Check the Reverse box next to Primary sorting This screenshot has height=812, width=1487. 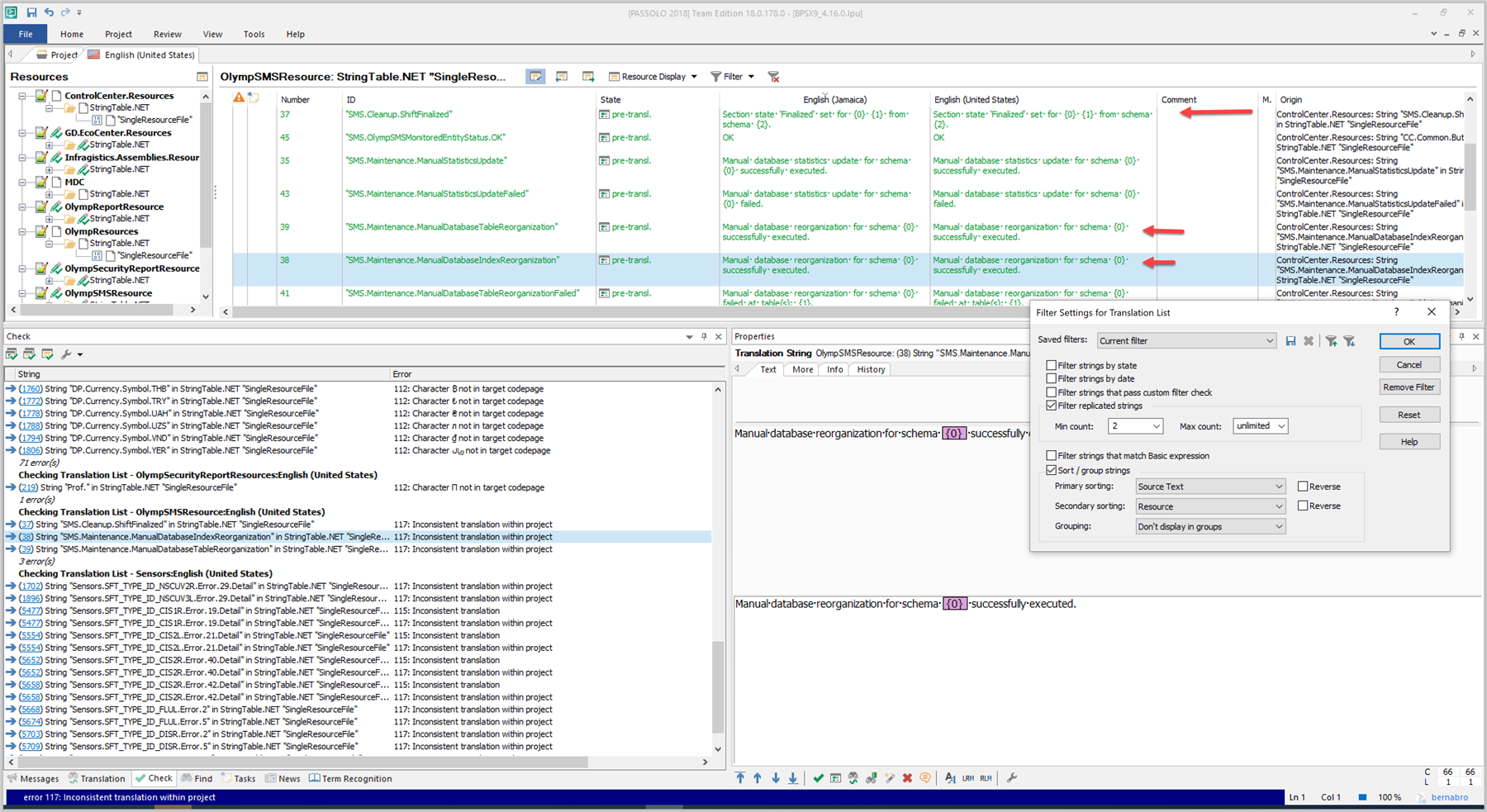pyautogui.click(x=1302, y=486)
